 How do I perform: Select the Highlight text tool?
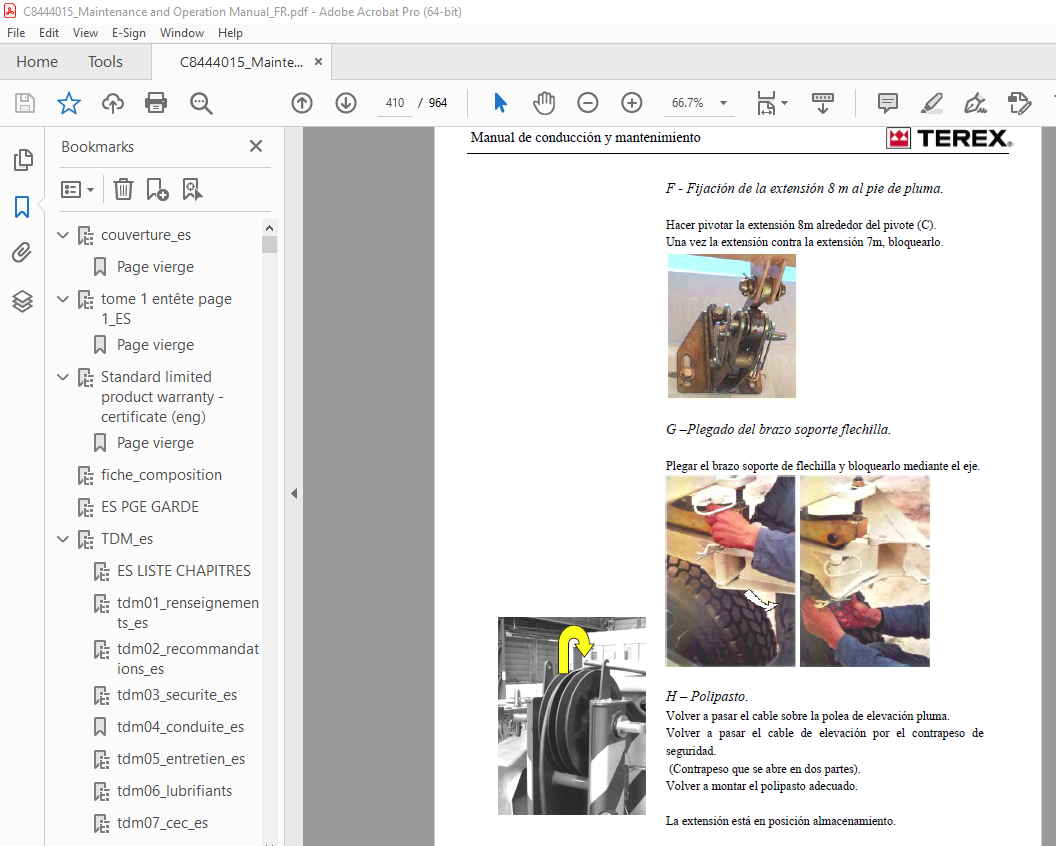tap(931, 103)
